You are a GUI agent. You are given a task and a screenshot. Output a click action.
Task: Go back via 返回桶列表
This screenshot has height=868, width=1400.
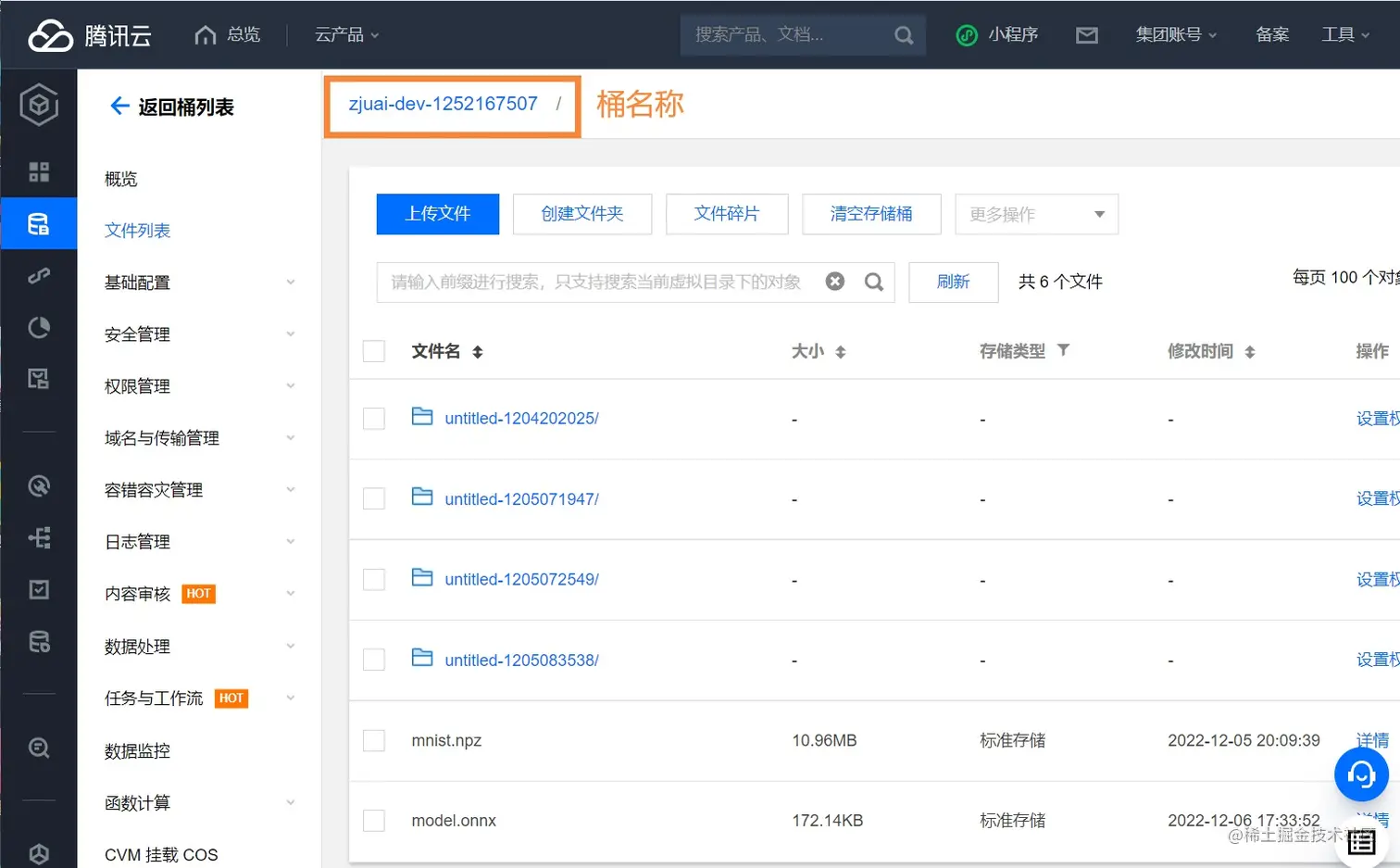[x=172, y=107]
